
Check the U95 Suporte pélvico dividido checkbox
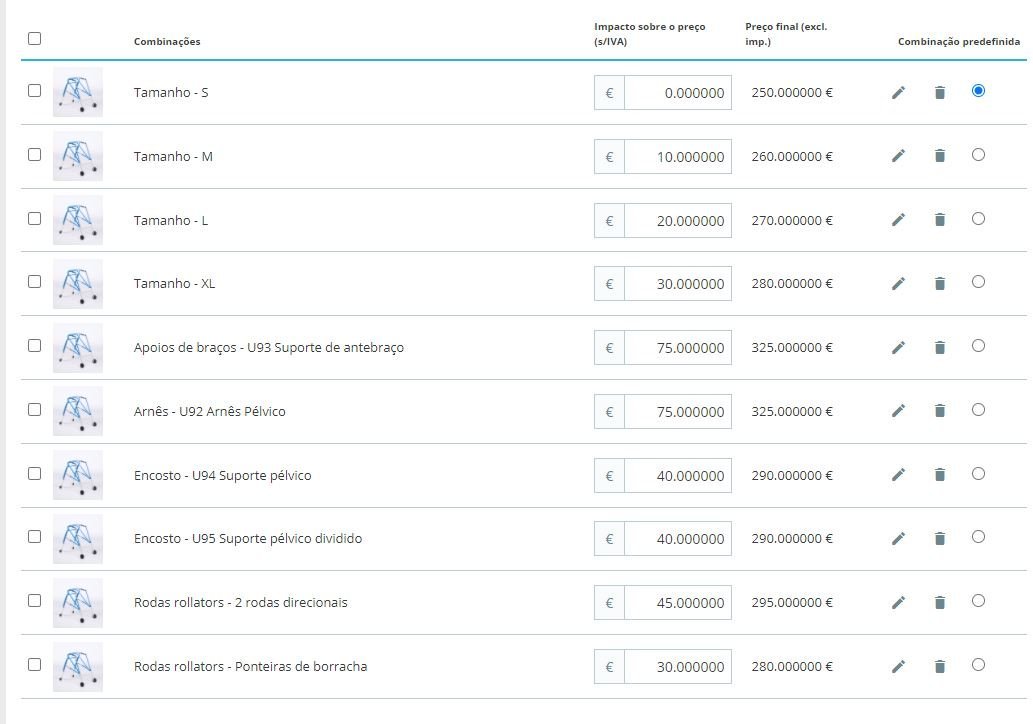[x=34, y=536]
